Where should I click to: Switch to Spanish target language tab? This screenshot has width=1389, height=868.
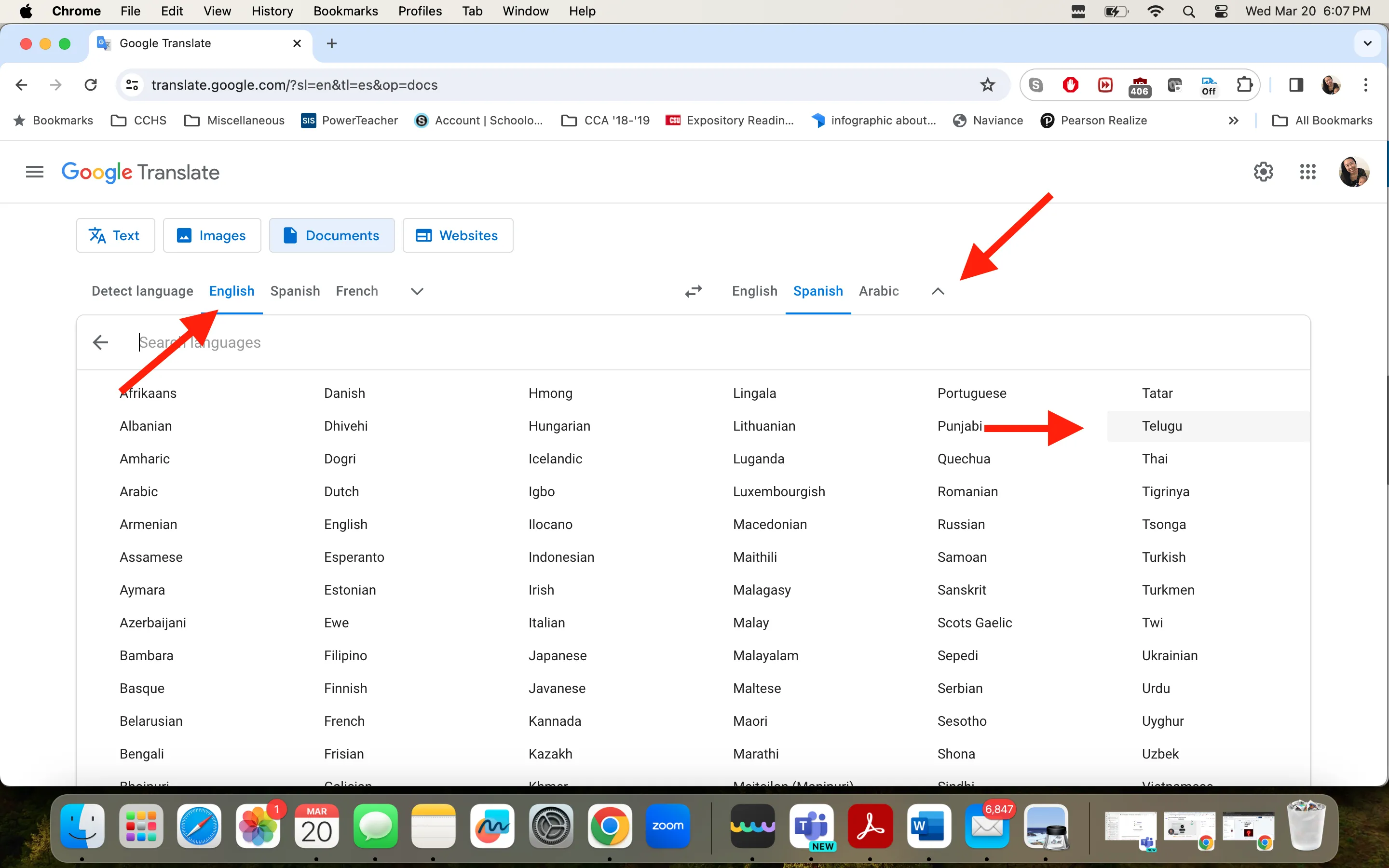pyautogui.click(x=817, y=291)
